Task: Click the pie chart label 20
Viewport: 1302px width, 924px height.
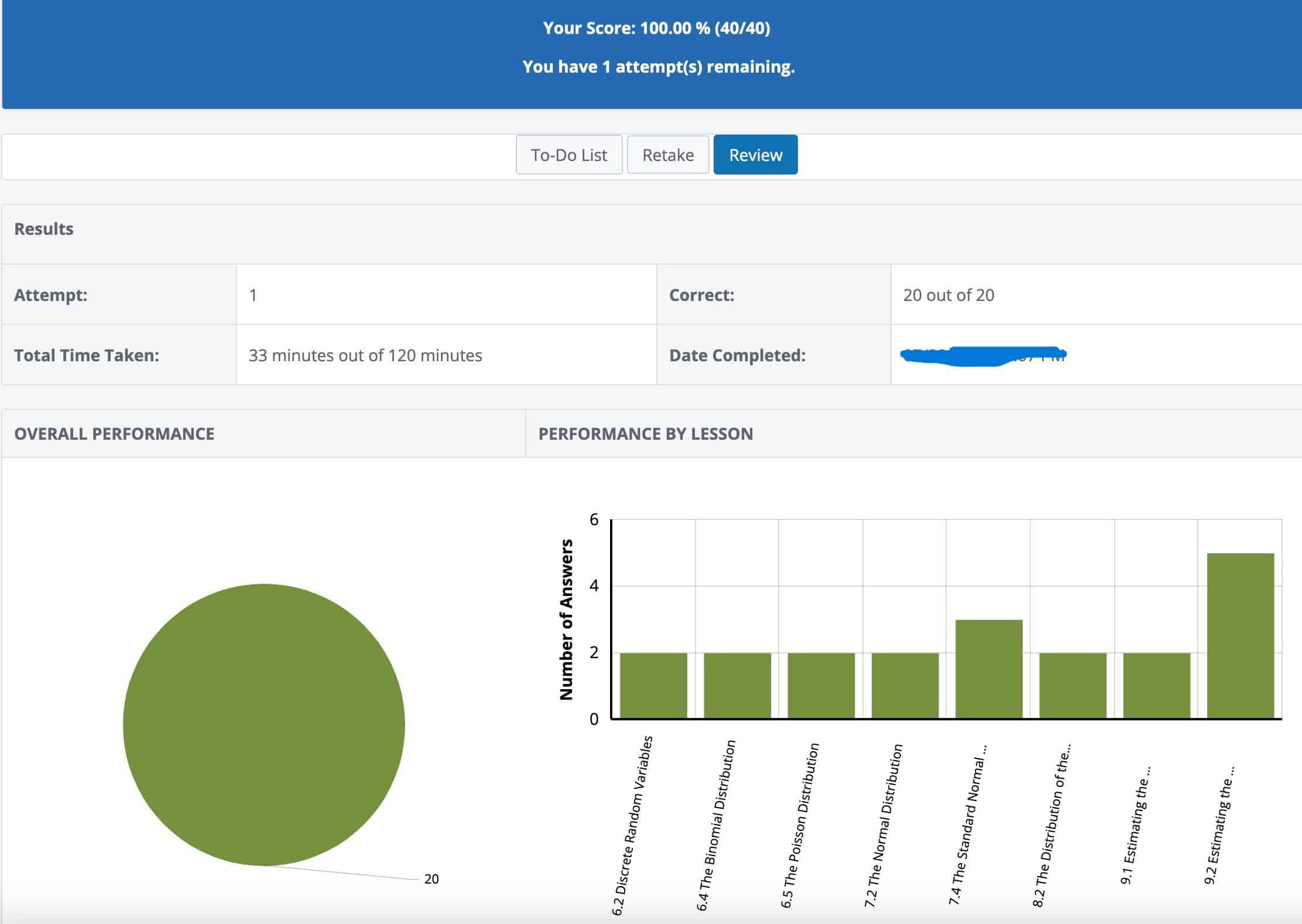Action: [x=431, y=879]
